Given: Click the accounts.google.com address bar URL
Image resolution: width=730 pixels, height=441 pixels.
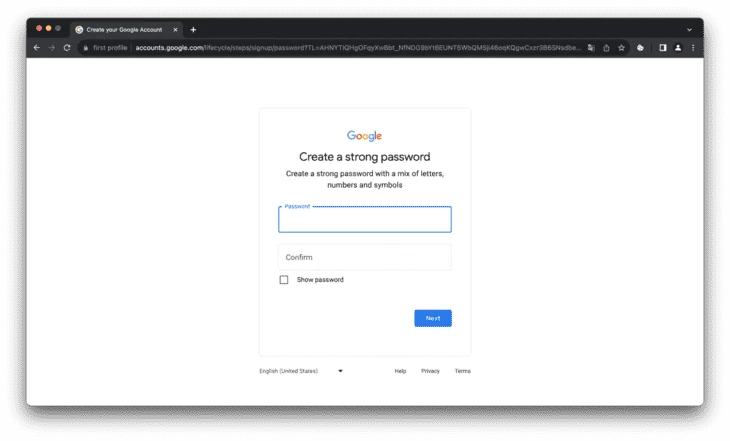Looking at the screenshot, I should (358, 47).
